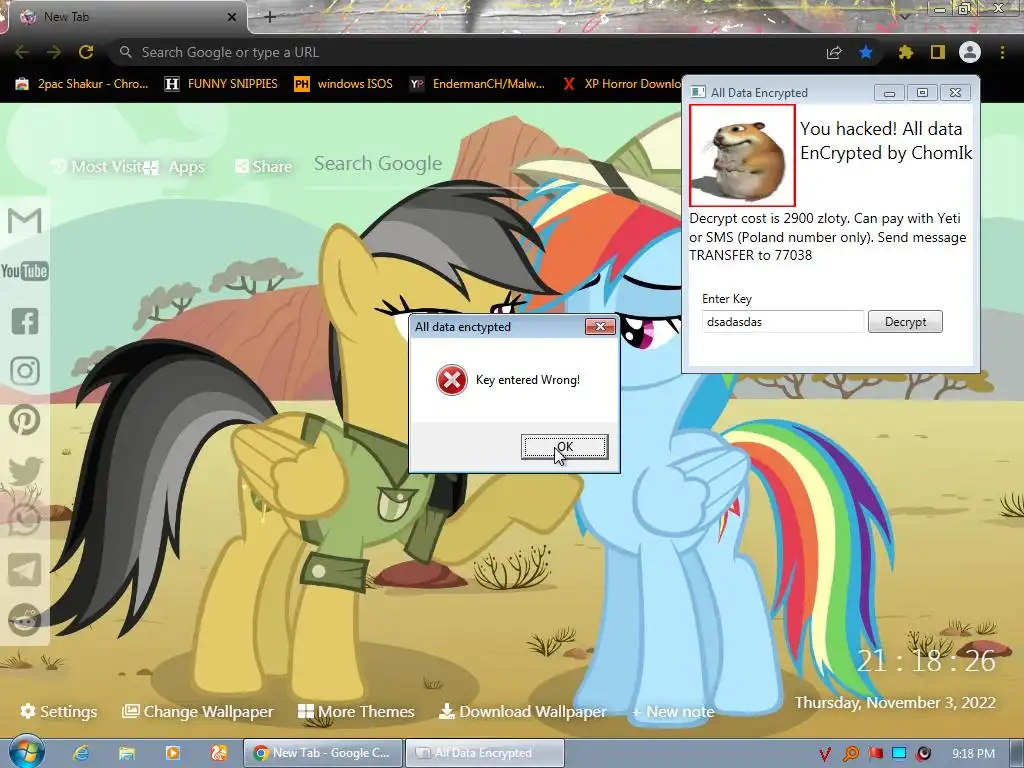Screen dimensions: 1024x768
Task: Click the Chrome tab search chevron
Action: point(905,16)
